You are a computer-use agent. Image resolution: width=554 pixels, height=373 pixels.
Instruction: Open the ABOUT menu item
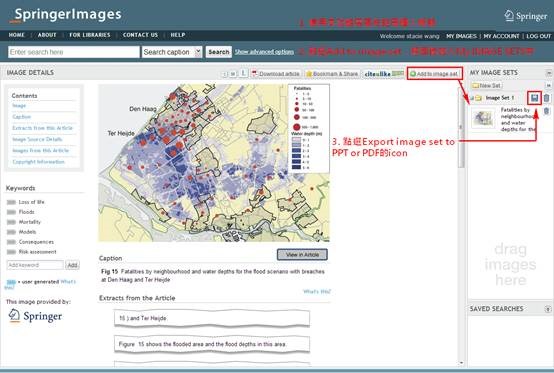point(47,35)
